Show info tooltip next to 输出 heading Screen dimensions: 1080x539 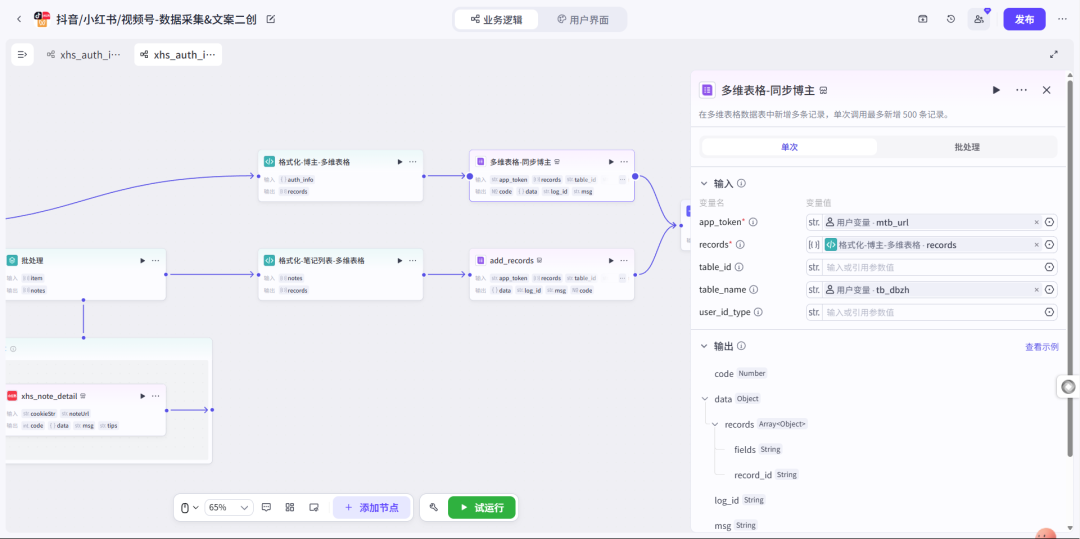[x=742, y=346]
